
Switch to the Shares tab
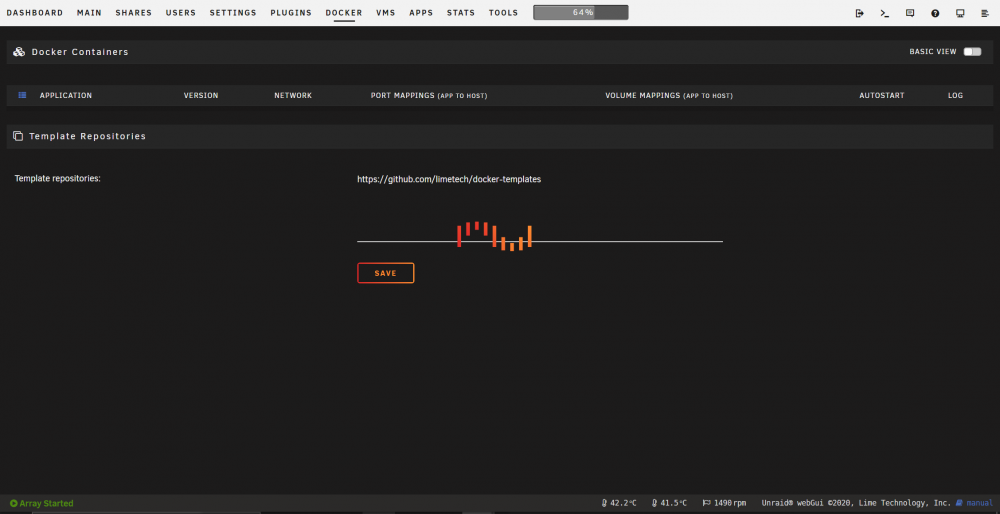134,13
